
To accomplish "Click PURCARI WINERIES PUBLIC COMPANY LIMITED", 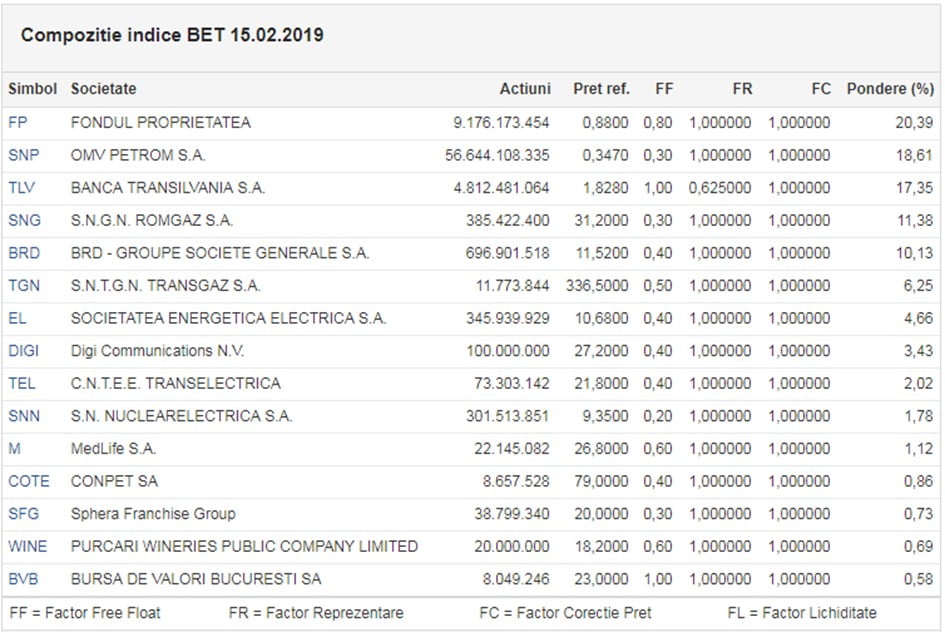I will (244, 546).
